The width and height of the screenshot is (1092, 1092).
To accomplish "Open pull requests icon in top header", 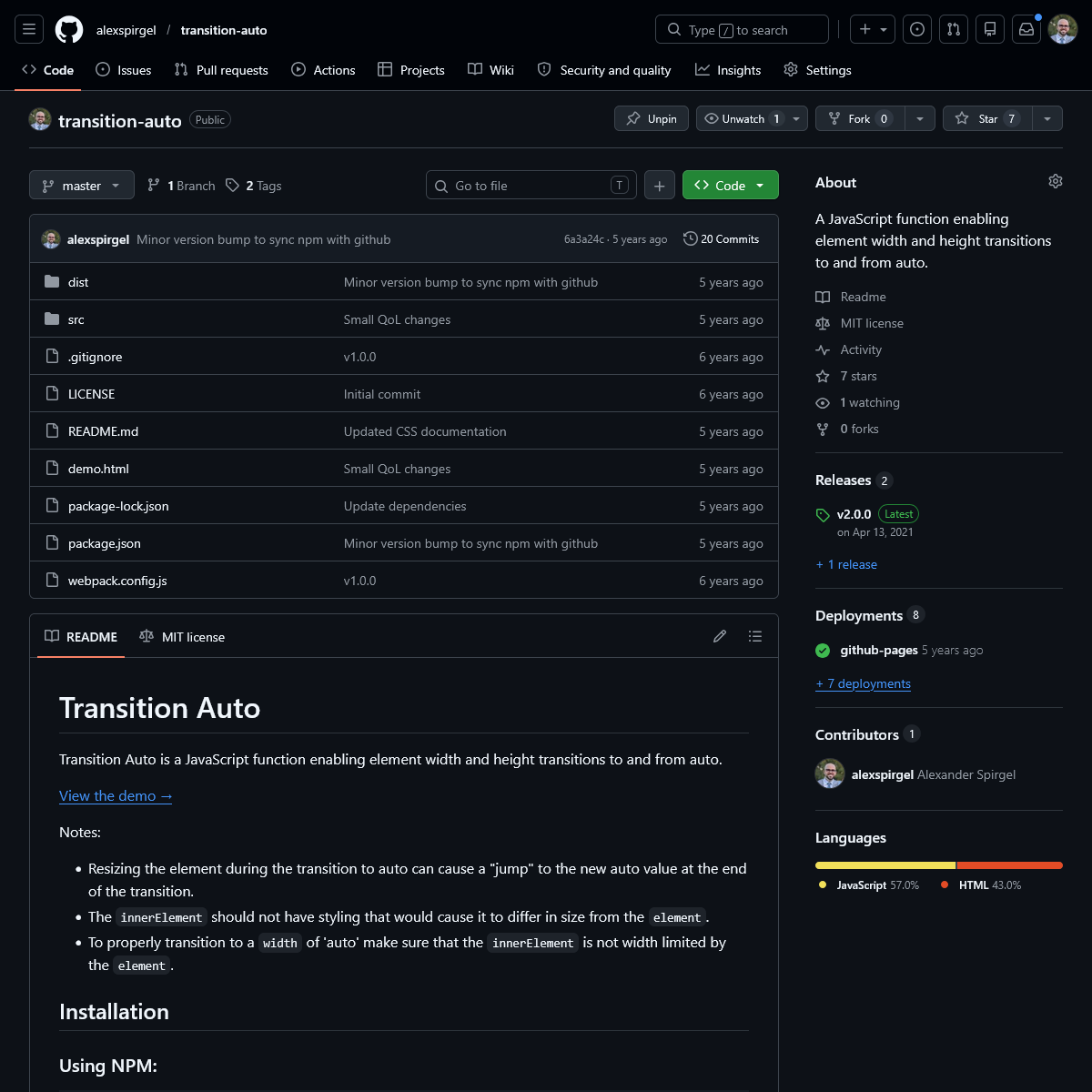I will pos(954,29).
